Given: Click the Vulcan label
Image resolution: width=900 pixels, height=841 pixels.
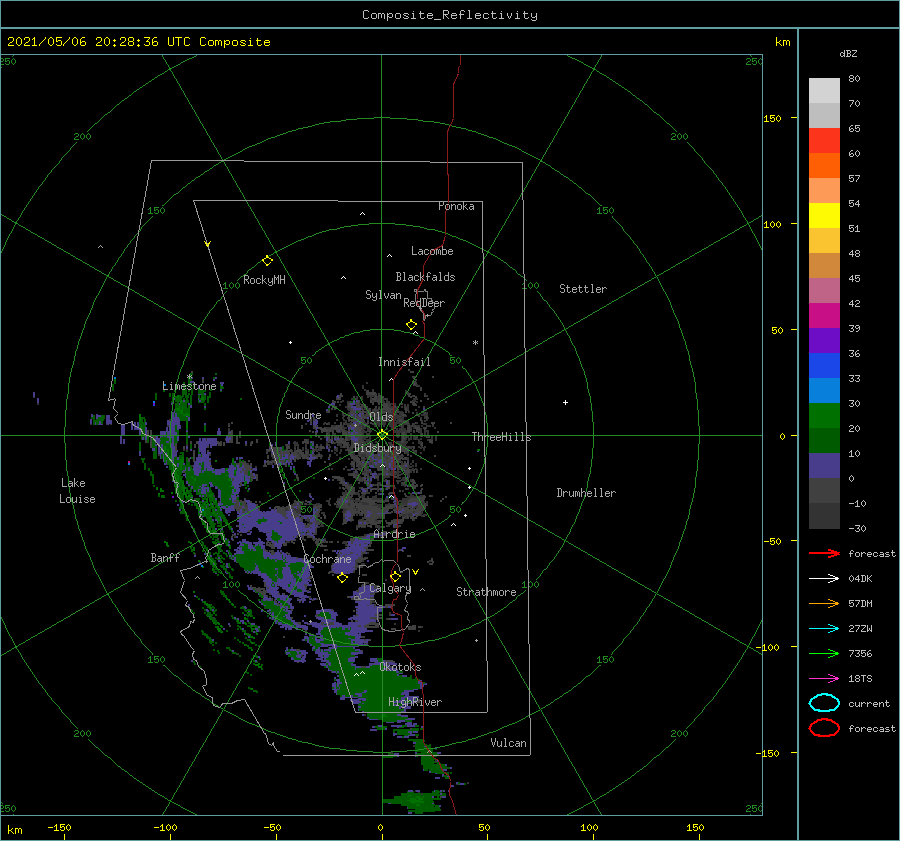Looking at the screenshot, I should [x=508, y=743].
